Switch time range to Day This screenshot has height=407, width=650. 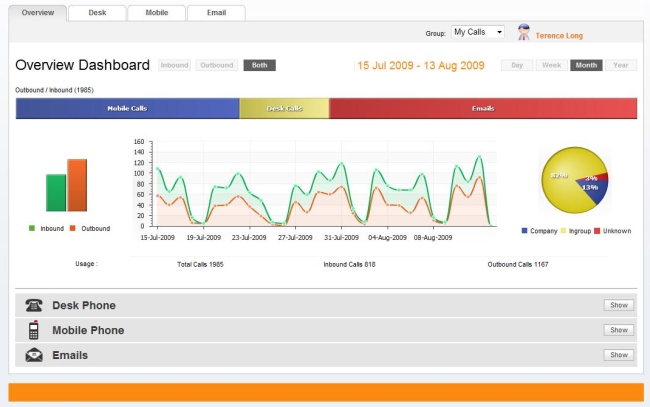[x=517, y=65]
